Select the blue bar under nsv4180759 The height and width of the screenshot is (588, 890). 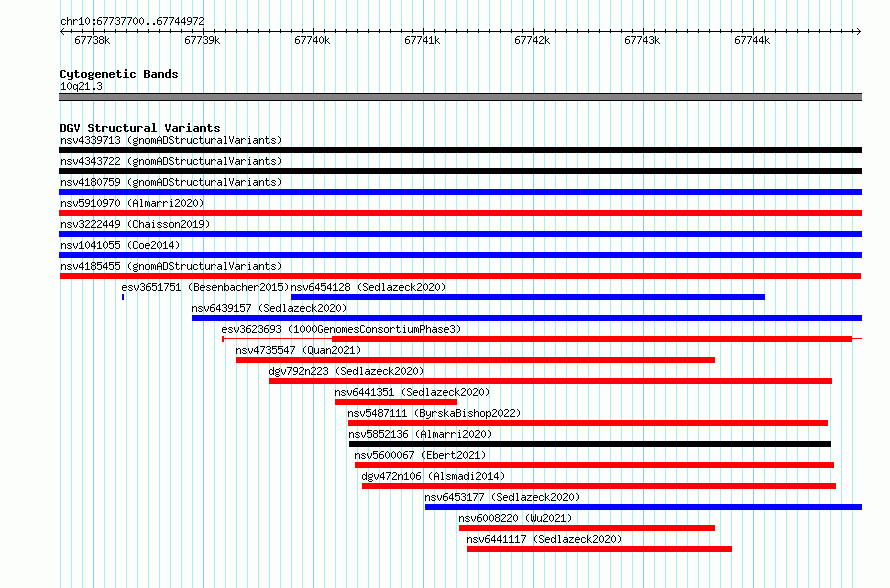click(x=460, y=192)
